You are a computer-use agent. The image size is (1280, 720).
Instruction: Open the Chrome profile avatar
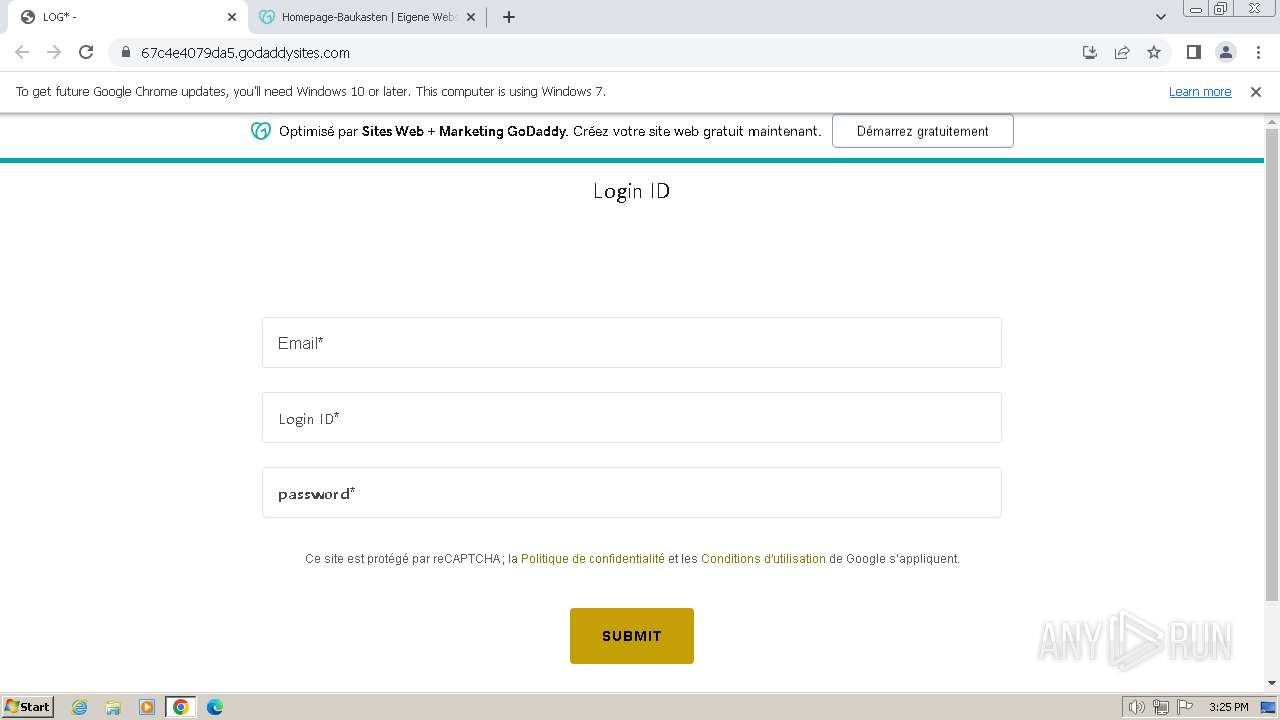[x=1225, y=53]
